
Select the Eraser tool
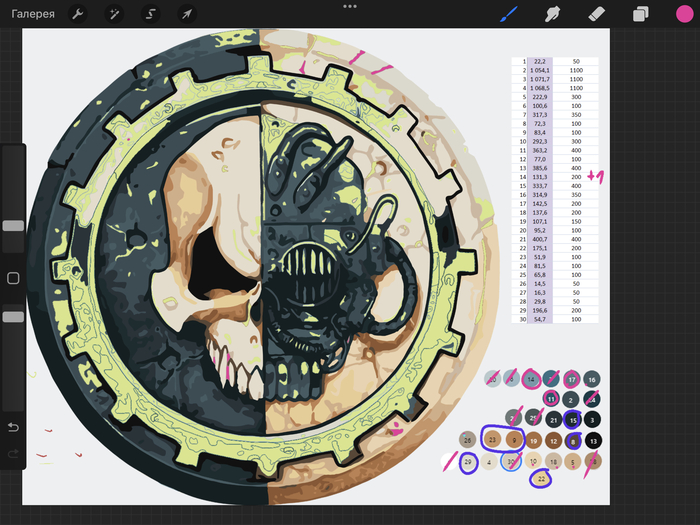pos(598,14)
